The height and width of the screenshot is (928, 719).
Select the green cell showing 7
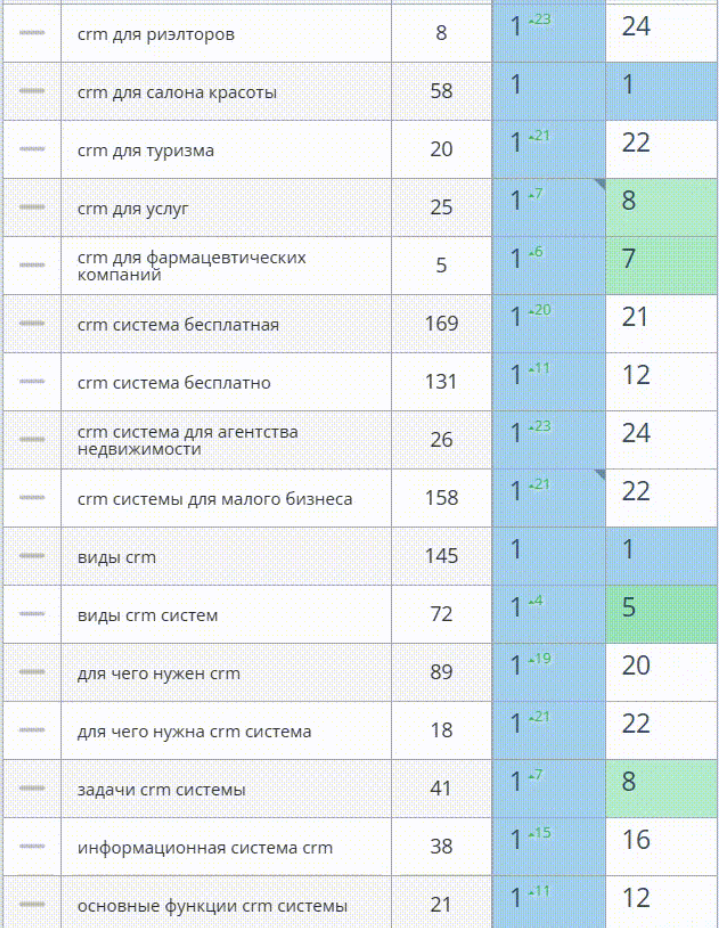[x=661, y=265]
